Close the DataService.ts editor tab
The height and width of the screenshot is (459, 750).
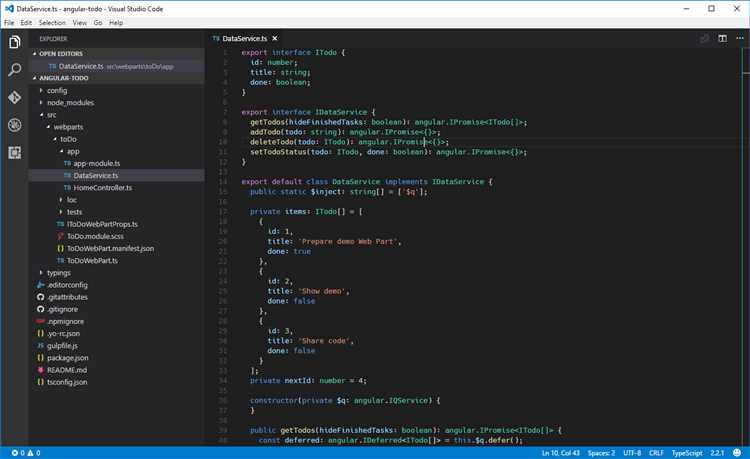coord(275,38)
